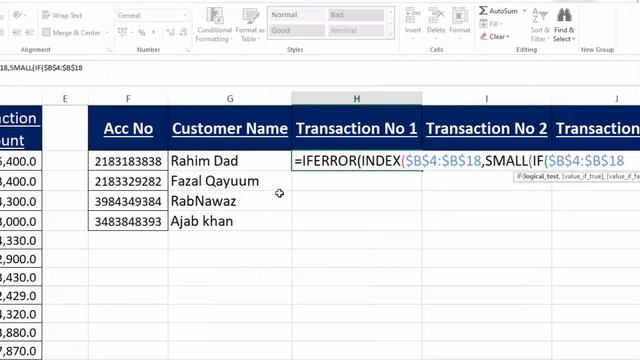Click Transaction No 1 header cell
This screenshot has width=640, height=360.
(x=357, y=128)
